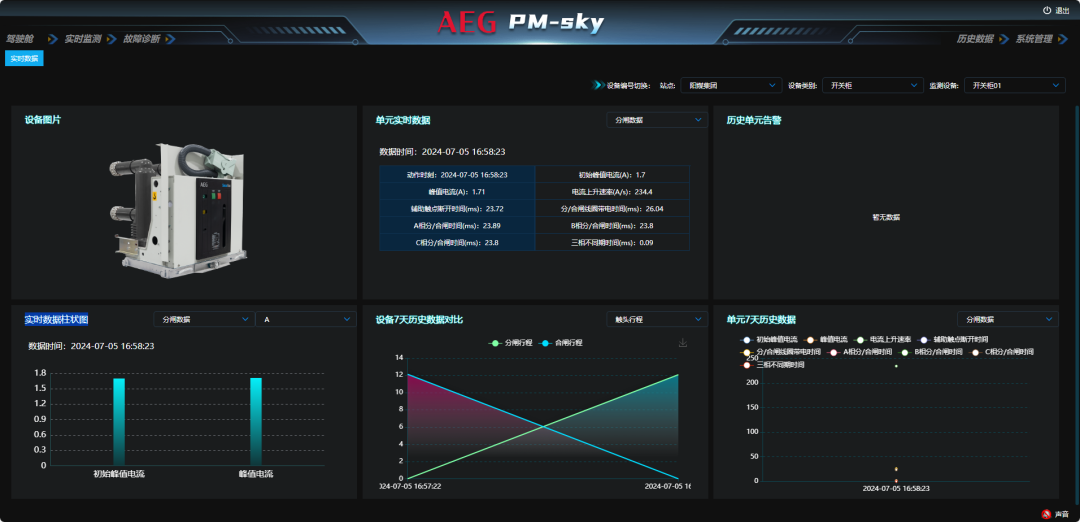The height and width of the screenshot is (522, 1080).
Task: Click the circuit breaker device image
Action: point(178,211)
